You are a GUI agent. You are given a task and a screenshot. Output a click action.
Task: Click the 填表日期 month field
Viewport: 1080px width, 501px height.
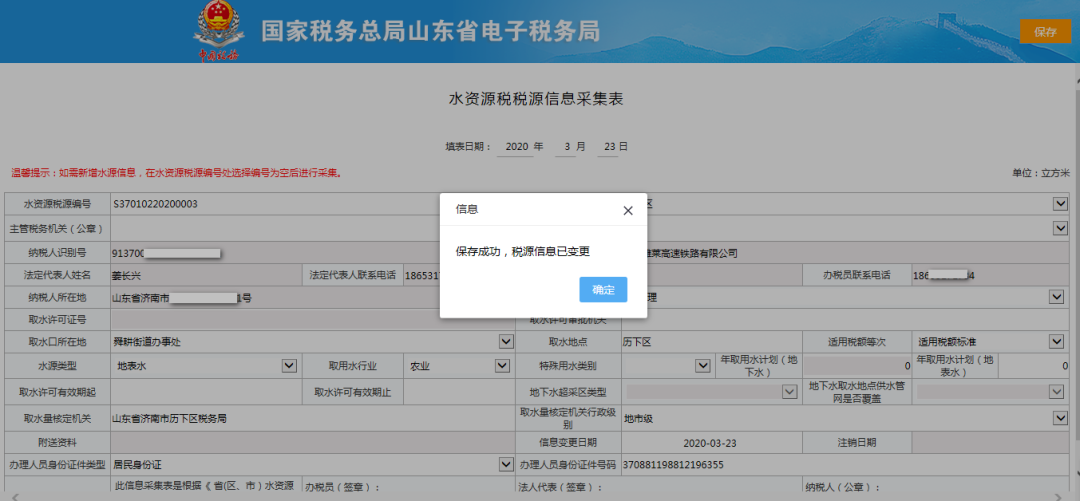569,147
